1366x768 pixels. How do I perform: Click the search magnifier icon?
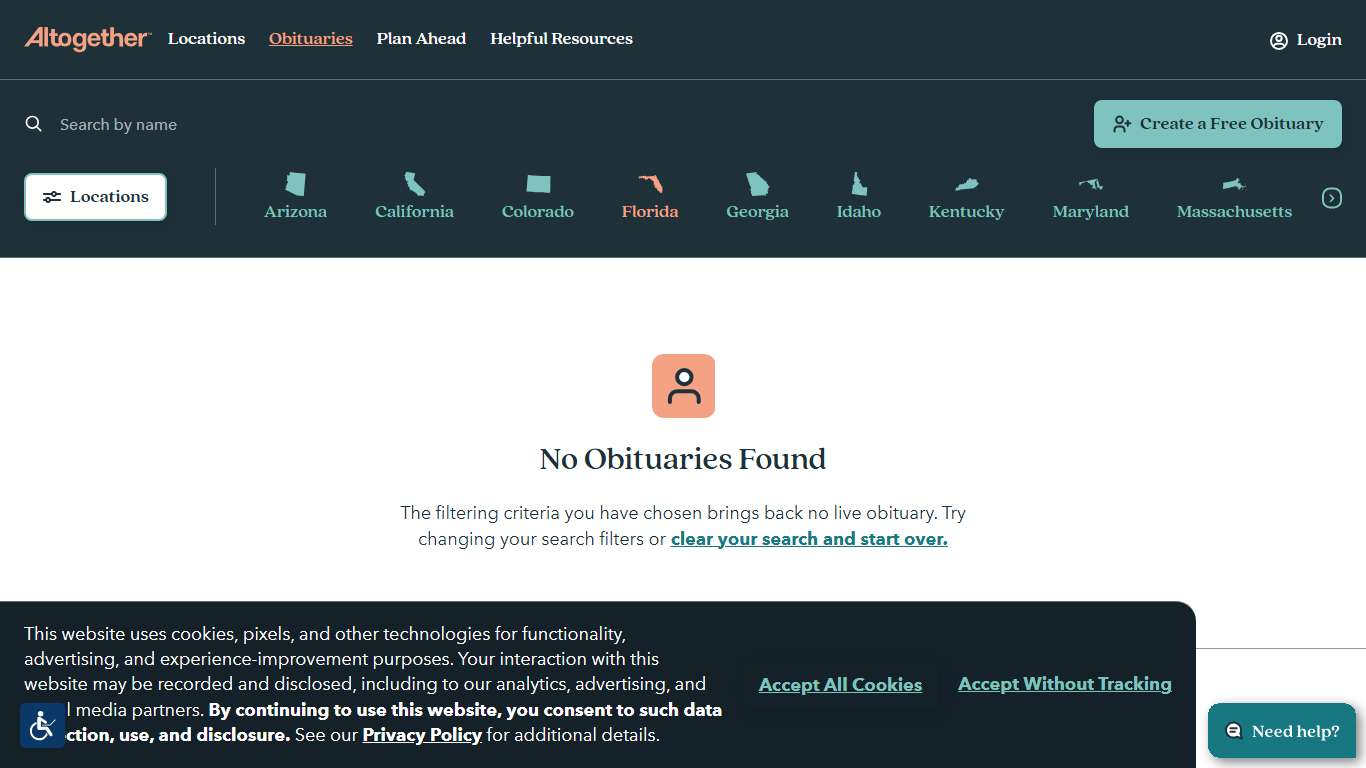33,123
